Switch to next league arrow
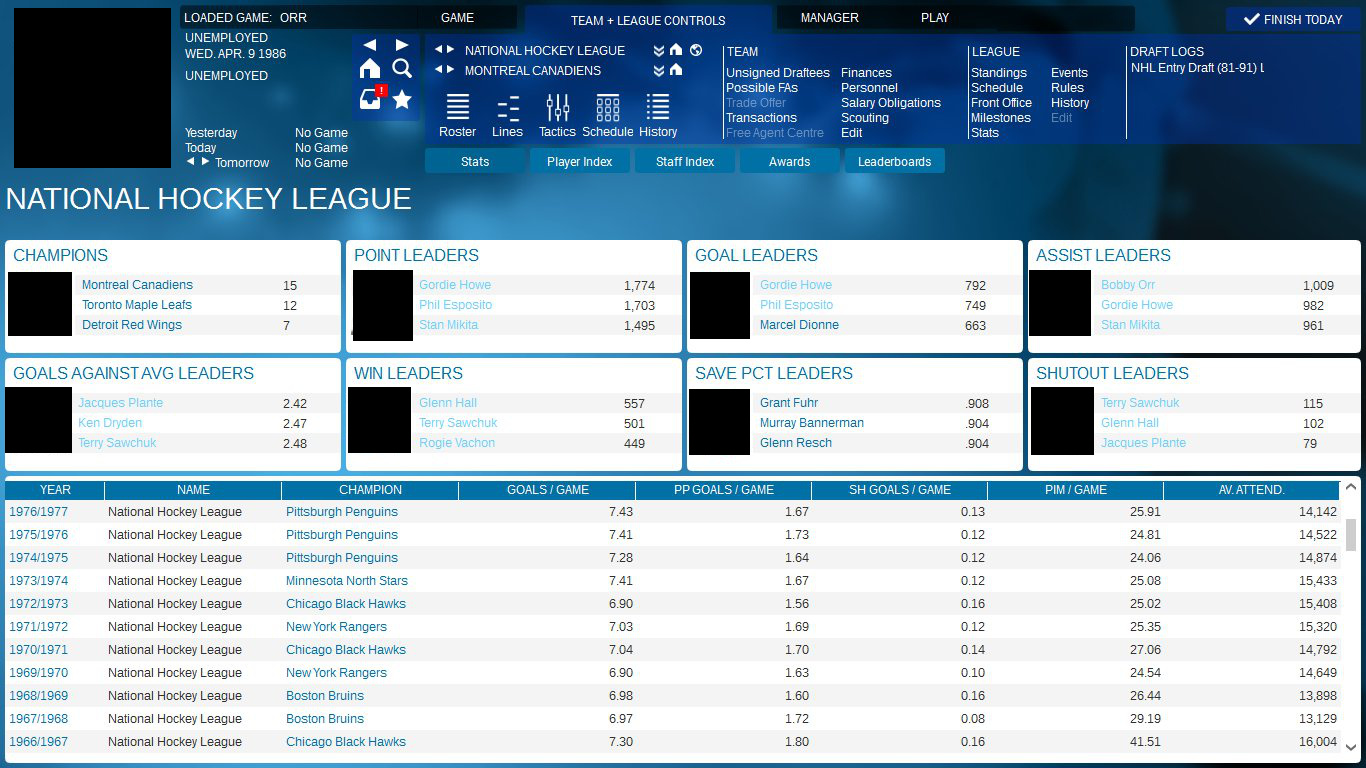Screen dimensions: 1366x768 click(x=451, y=50)
